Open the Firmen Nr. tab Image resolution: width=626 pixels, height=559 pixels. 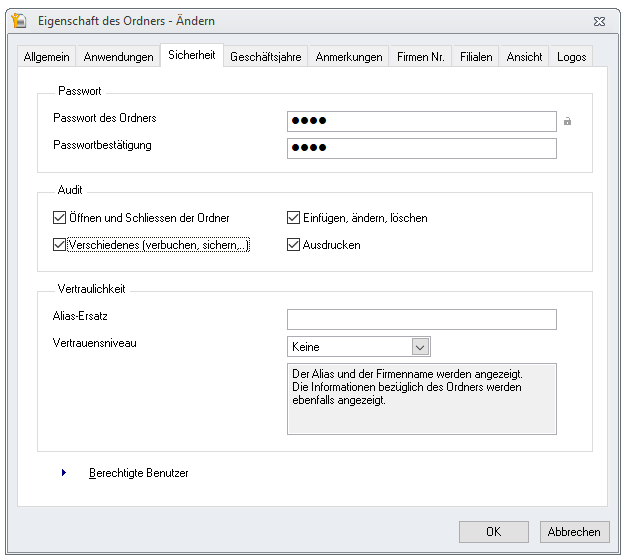coord(422,57)
